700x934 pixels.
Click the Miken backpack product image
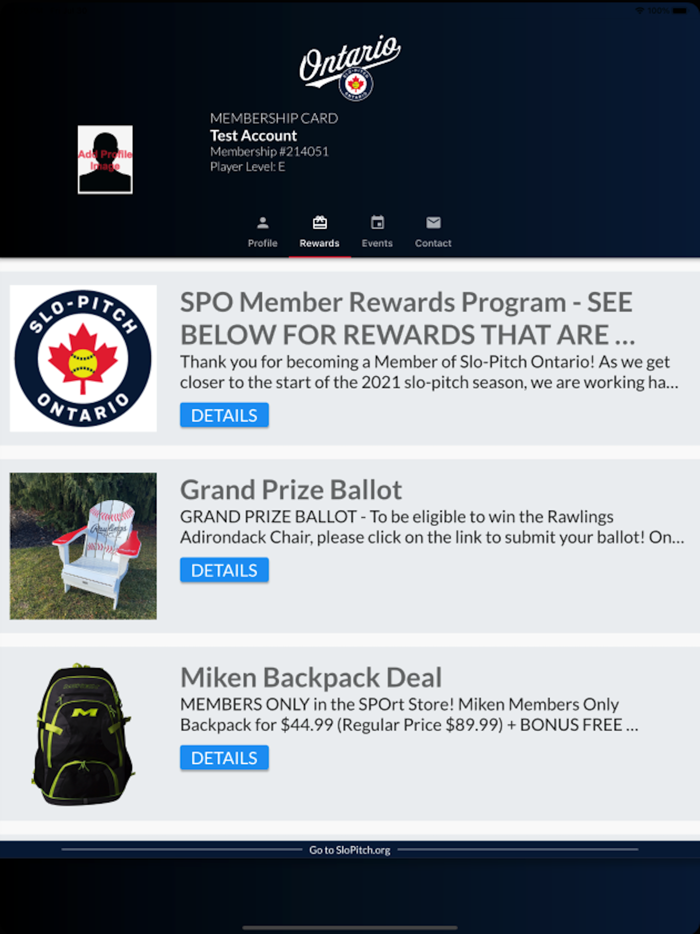pyautogui.click(x=83, y=734)
